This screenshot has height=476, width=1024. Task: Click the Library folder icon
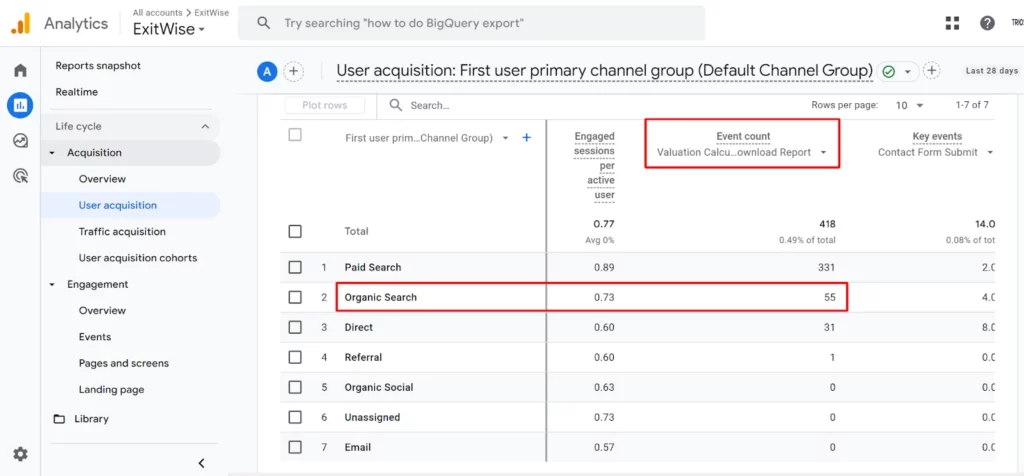(x=59, y=419)
